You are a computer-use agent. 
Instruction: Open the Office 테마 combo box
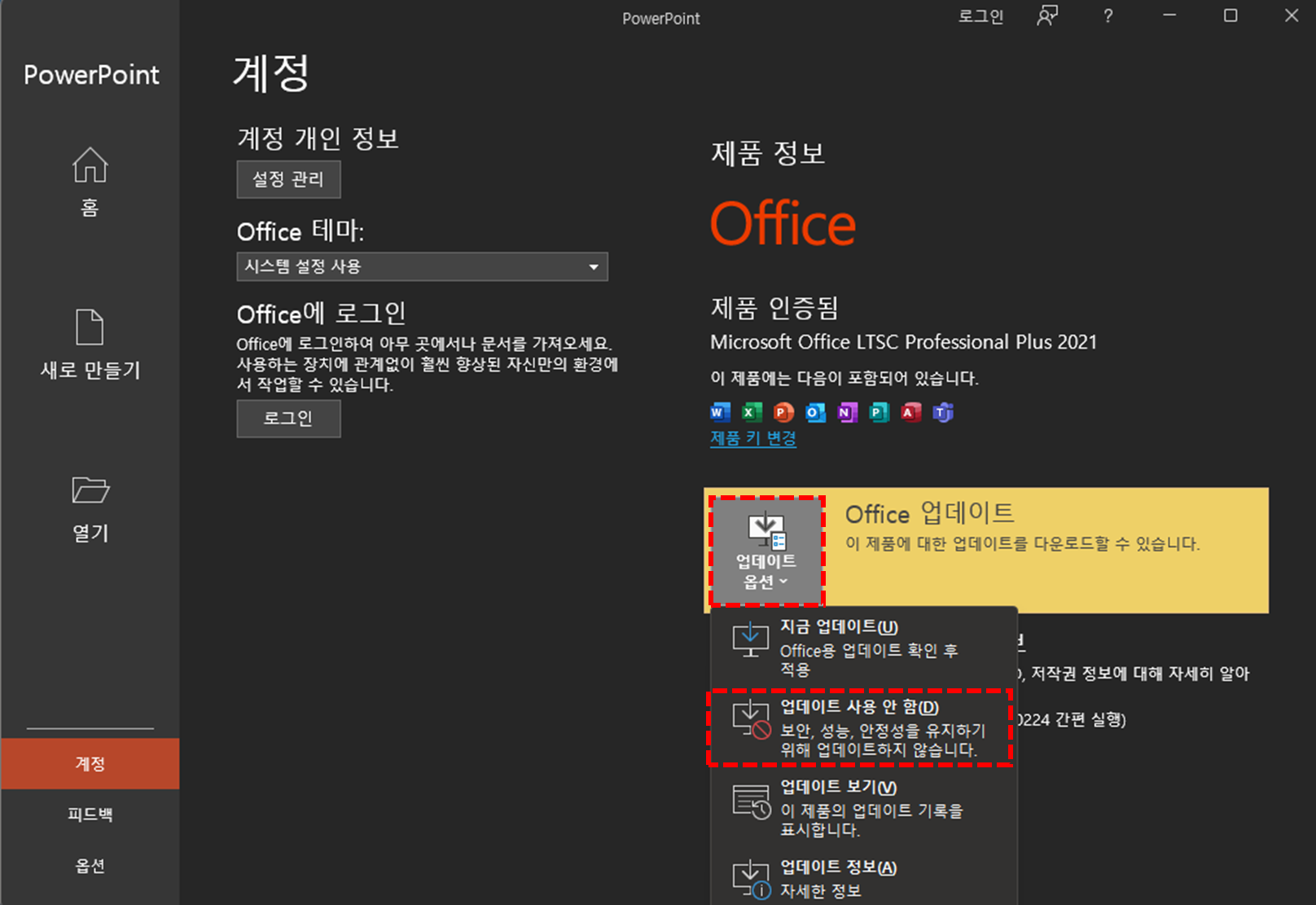tap(422, 266)
